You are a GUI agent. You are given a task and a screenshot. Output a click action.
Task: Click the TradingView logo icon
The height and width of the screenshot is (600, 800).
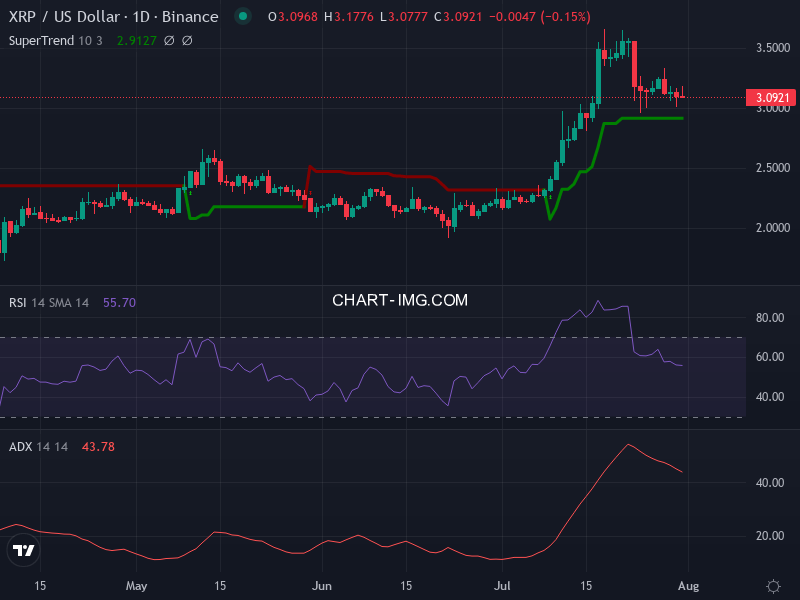23,550
